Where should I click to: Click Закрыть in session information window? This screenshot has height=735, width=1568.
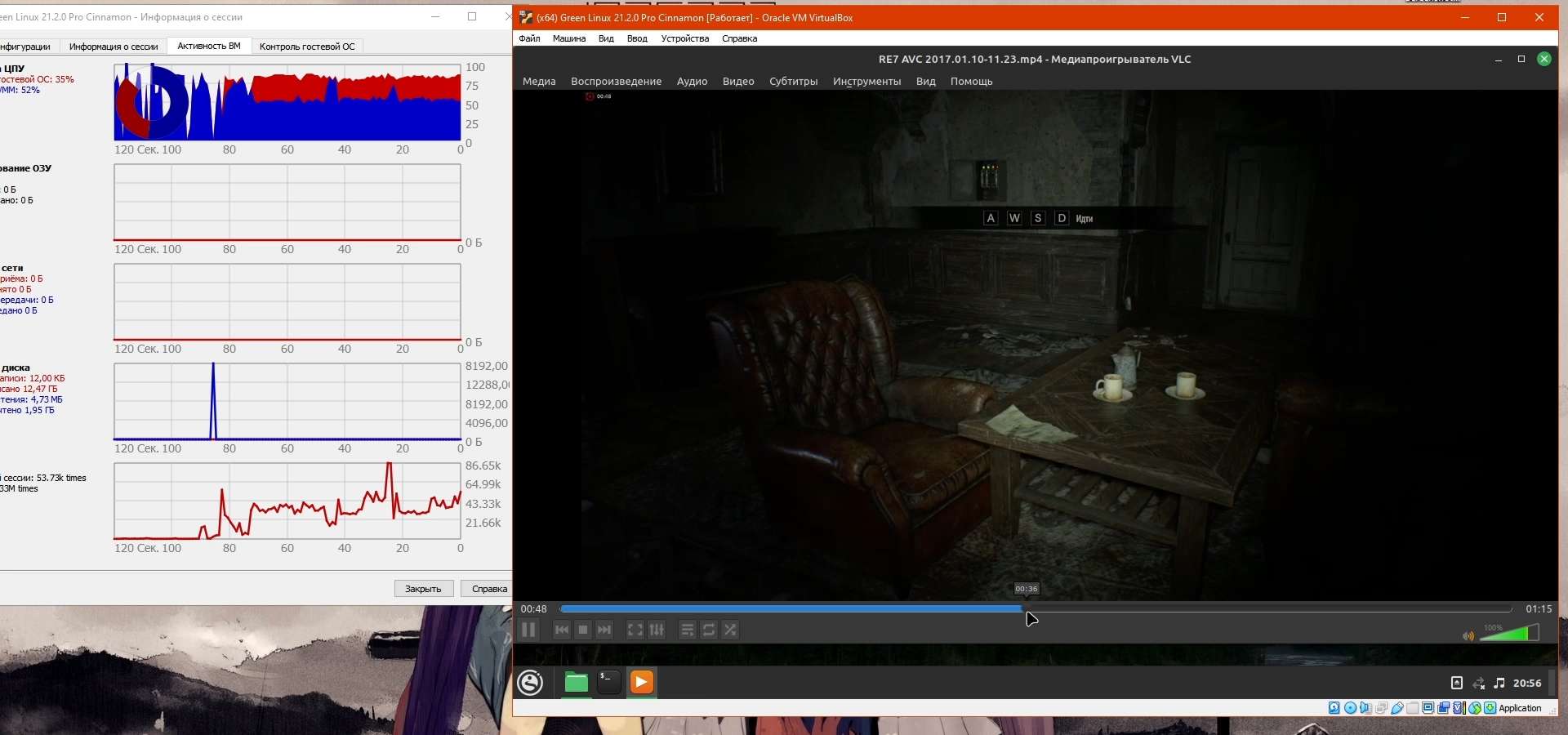tap(424, 589)
